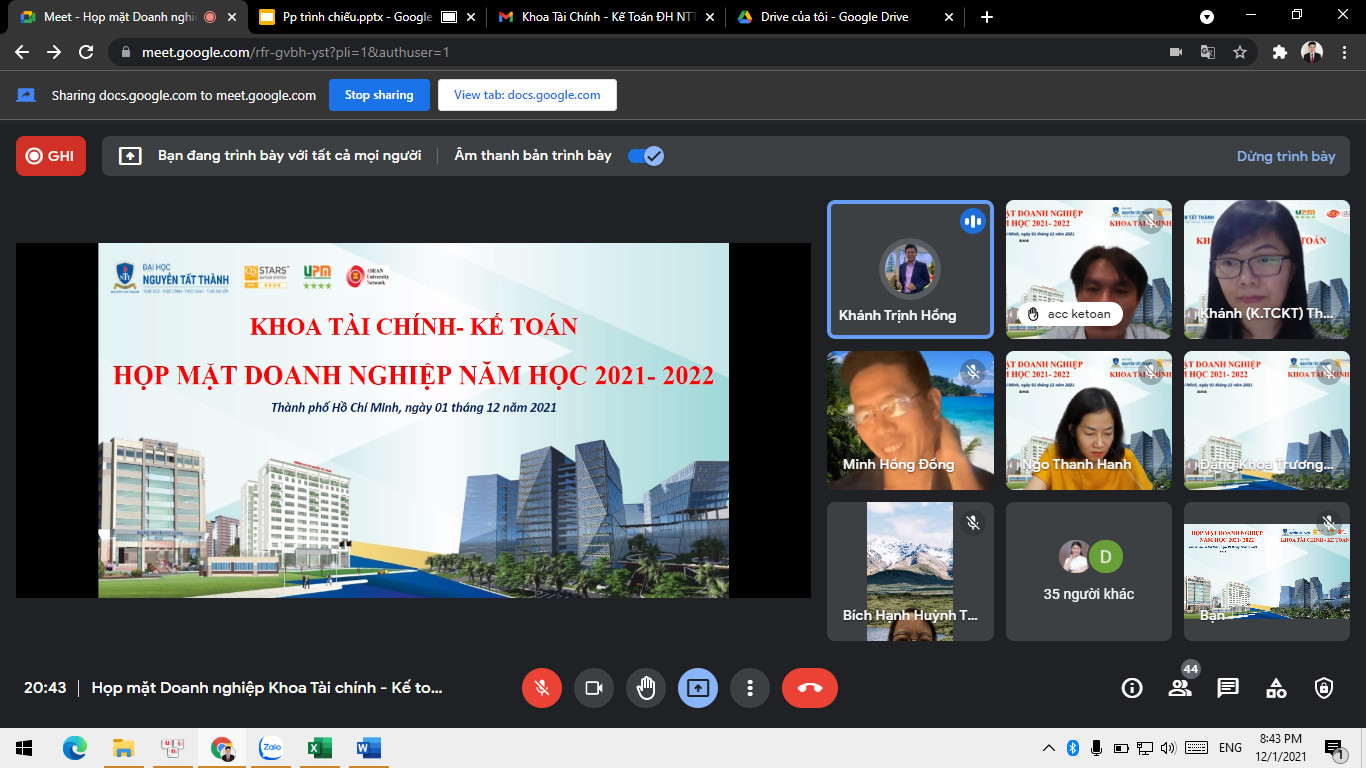Leave the call with red hang-up button
This screenshot has height=768, width=1366.
[x=810, y=688]
